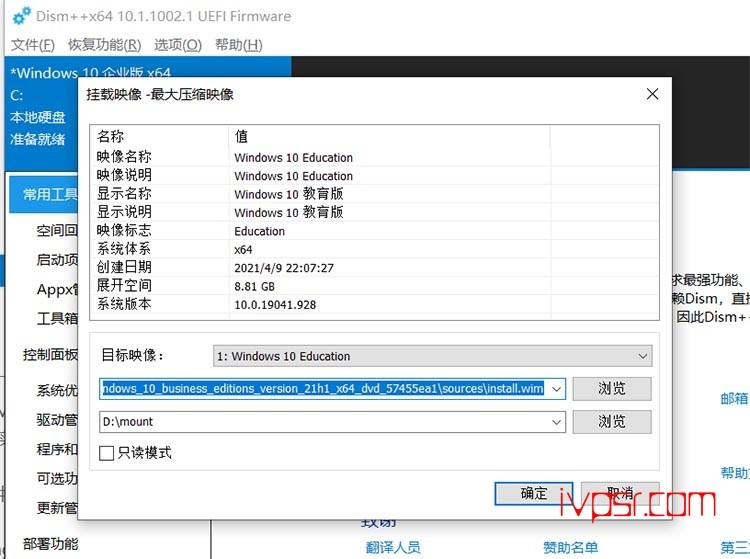Open the 文件(F) menu
This screenshot has width=750, height=559.
point(33,45)
